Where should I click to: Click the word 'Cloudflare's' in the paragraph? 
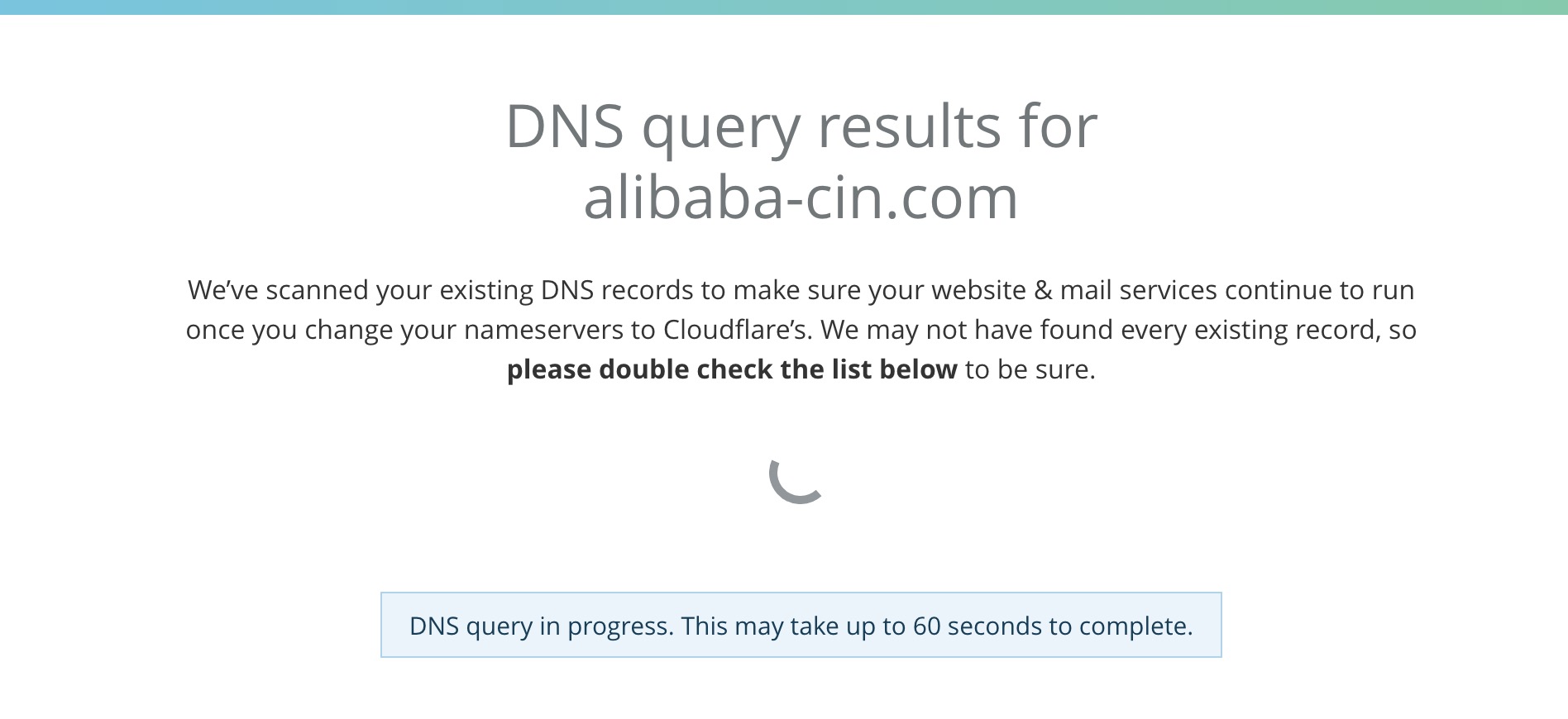click(x=739, y=329)
